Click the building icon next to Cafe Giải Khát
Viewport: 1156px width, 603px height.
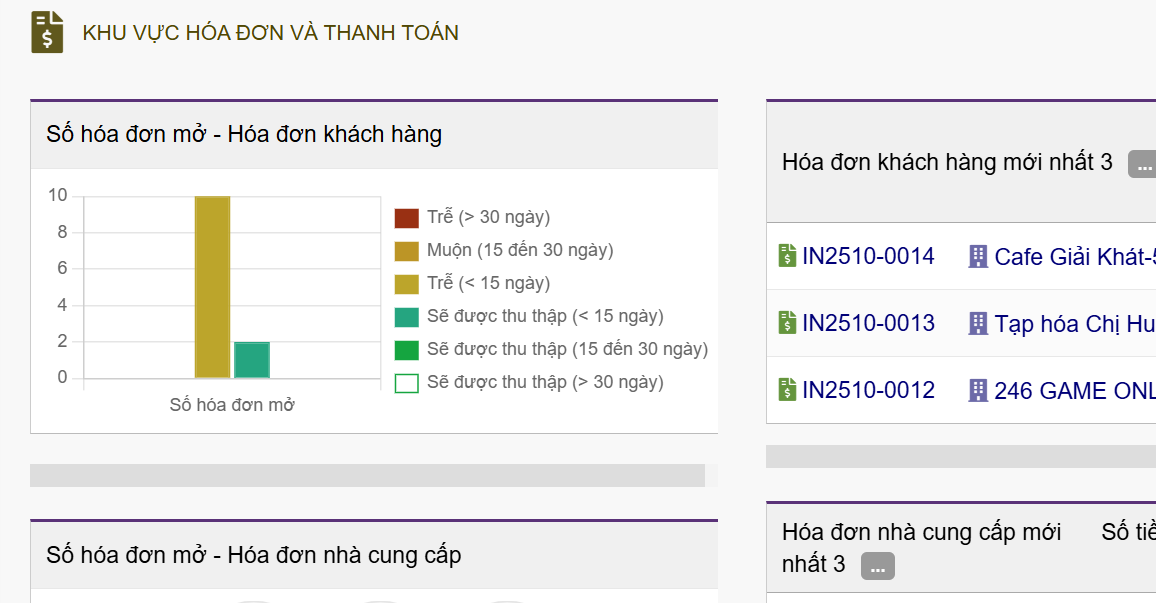[x=978, y=257]
